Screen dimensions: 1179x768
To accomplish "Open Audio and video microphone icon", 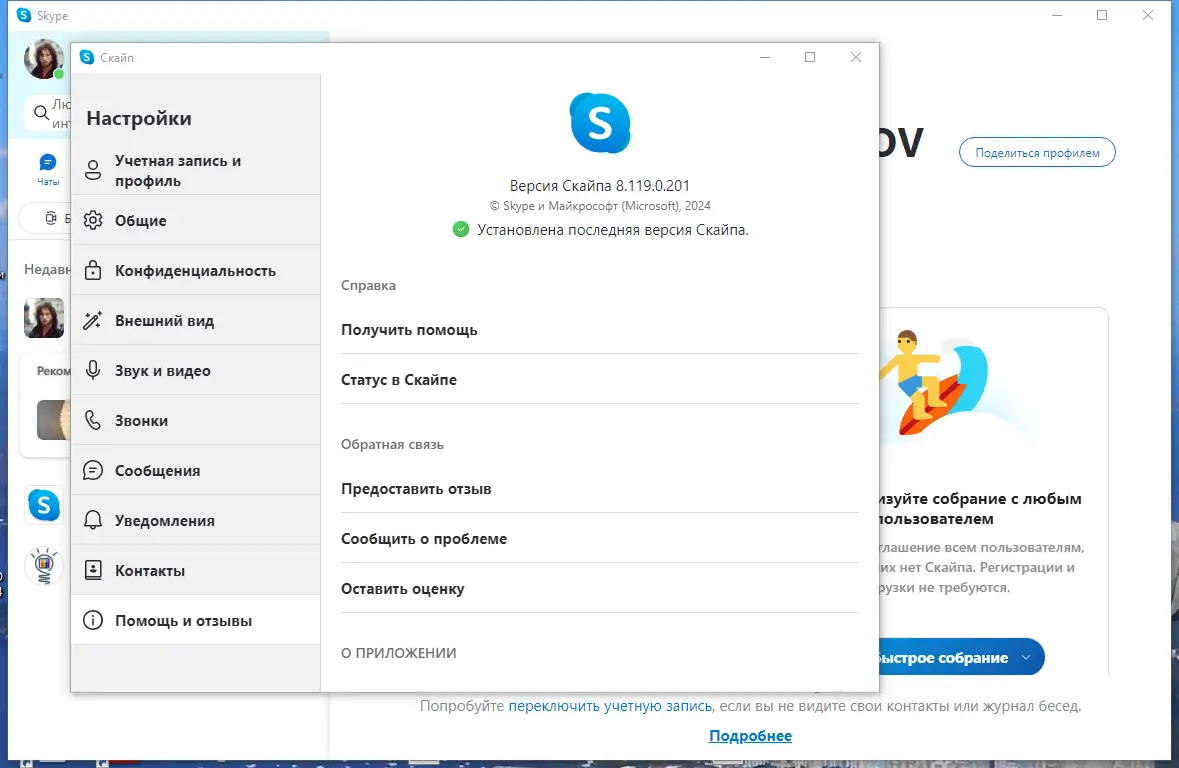I will (92, 370).
